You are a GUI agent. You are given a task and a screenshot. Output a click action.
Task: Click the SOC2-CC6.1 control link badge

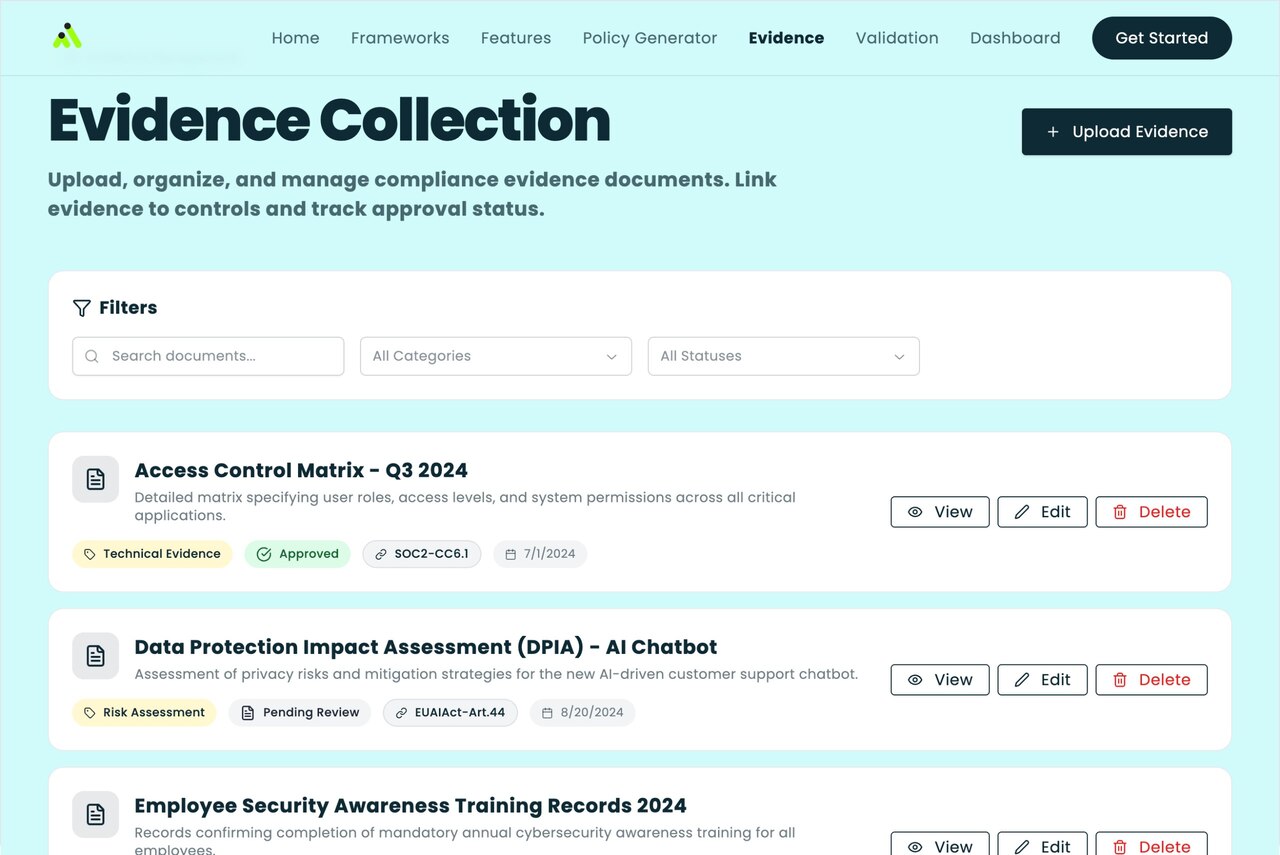(x=422, y=554)
